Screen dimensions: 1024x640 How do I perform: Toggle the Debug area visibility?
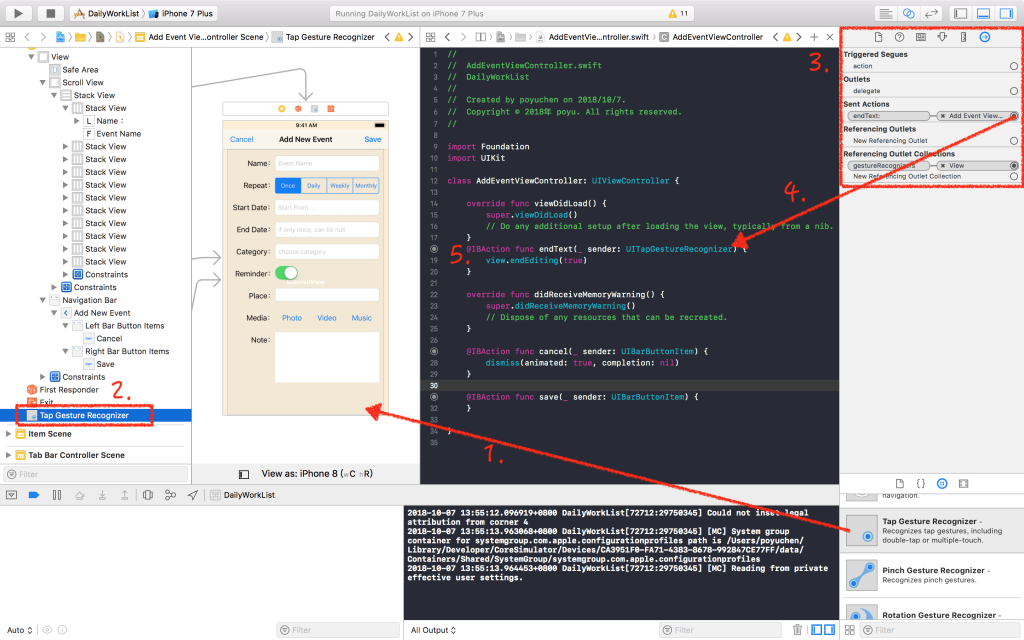pos(984,13)
